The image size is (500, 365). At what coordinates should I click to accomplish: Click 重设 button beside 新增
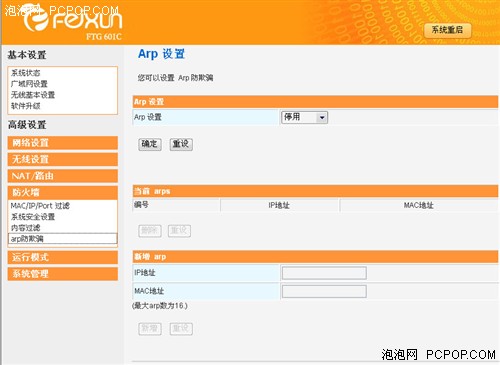point(181,329)
